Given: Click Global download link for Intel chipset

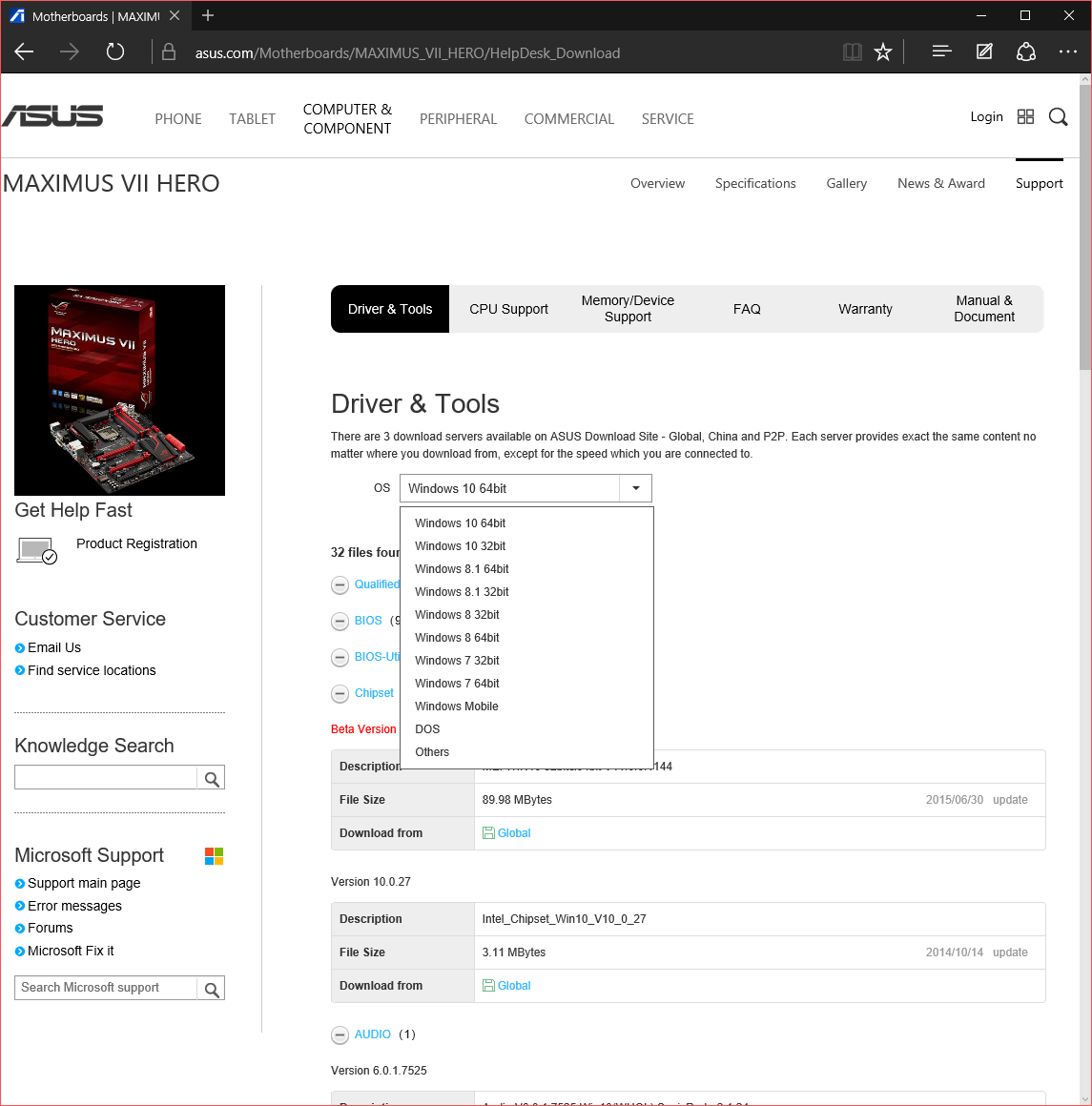Looking at the screenshot, I should coord(513,986).
